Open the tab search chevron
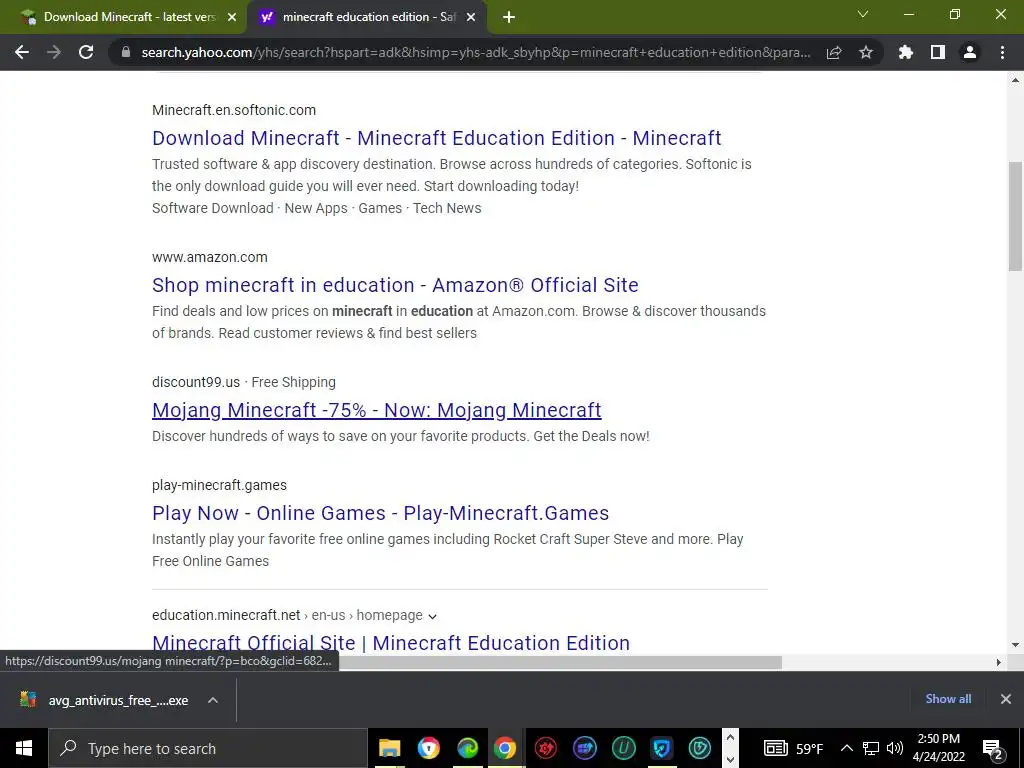 point(863,14)
